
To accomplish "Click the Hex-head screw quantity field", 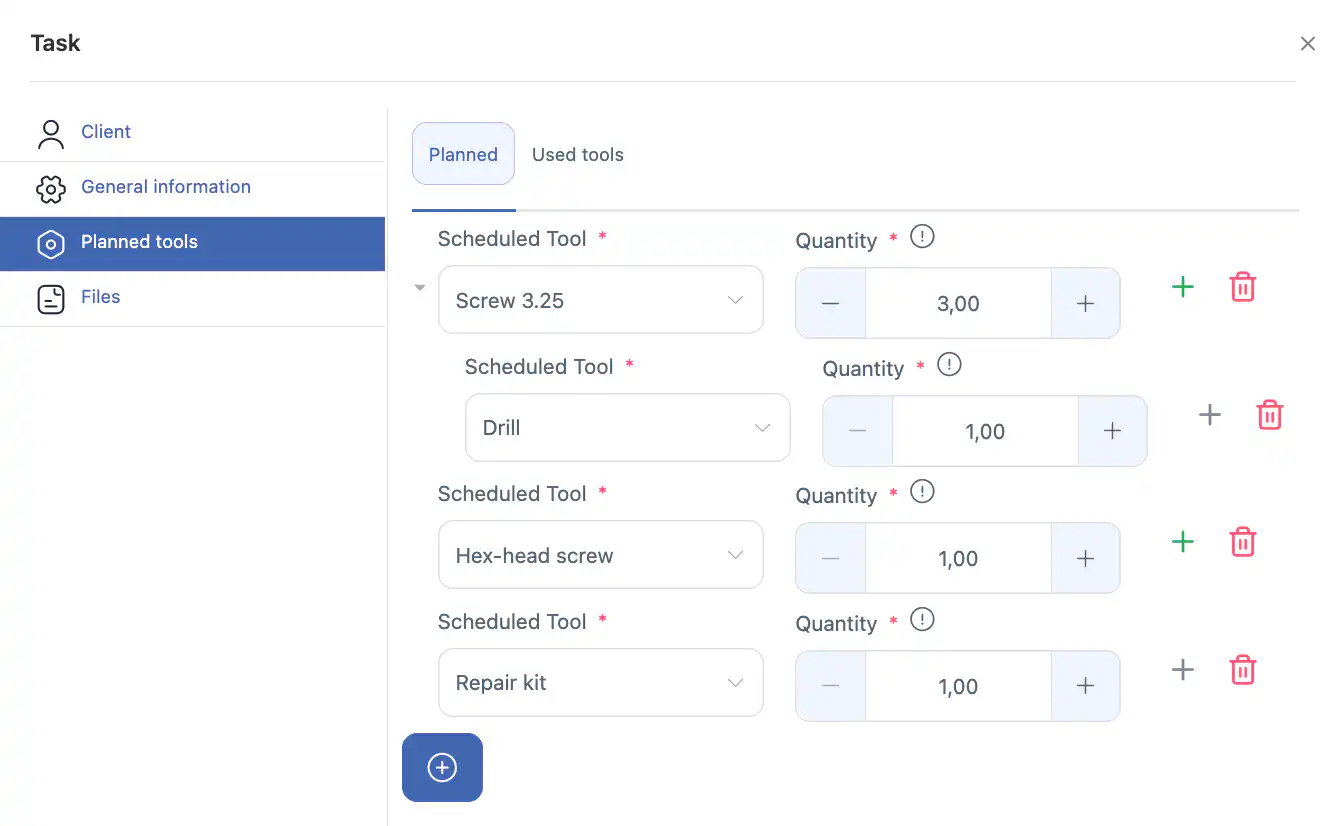I will (957, 559).
